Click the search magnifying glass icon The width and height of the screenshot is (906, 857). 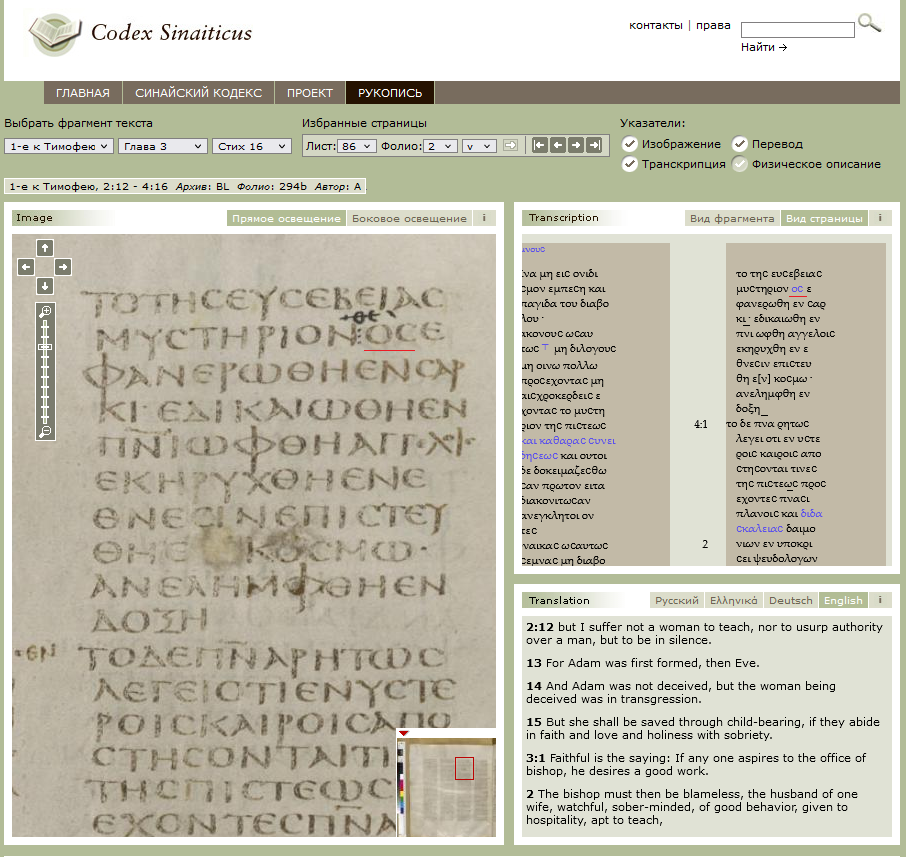pyautogui.click(x=869, y=23)
